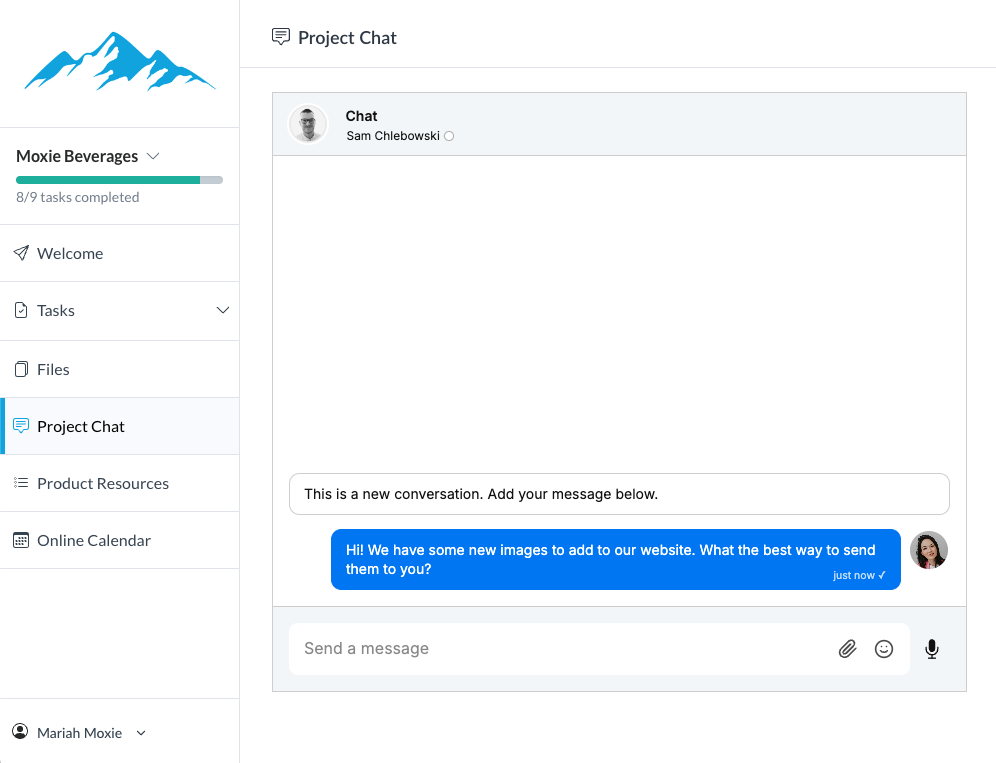Open the Moxie Beverages project dropdown
This screenshot has height=763, width=996.
click(88, 156)
